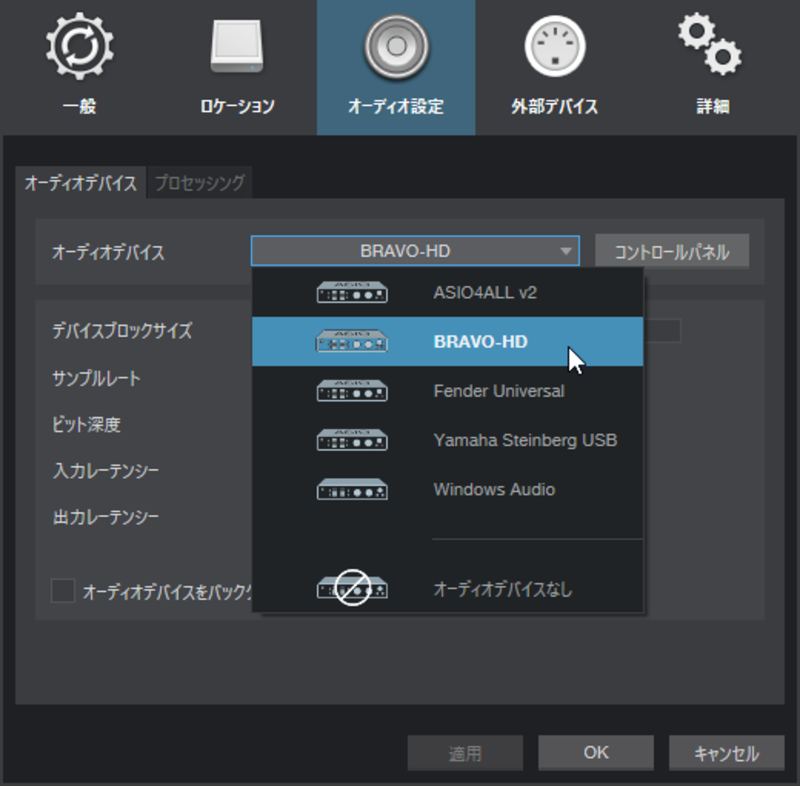Open the 一般 (General) settings icon
The width and height of the screenshot is (800, 786).
80,46
